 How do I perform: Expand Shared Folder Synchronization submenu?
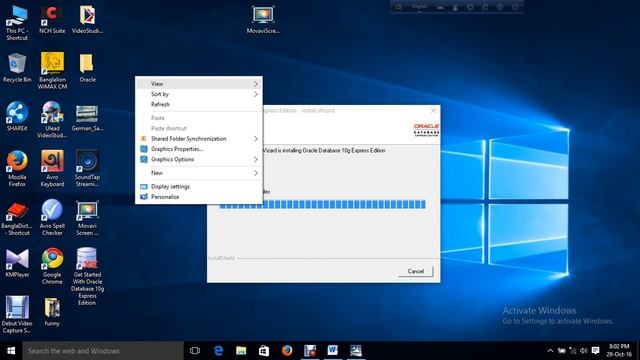199,139
